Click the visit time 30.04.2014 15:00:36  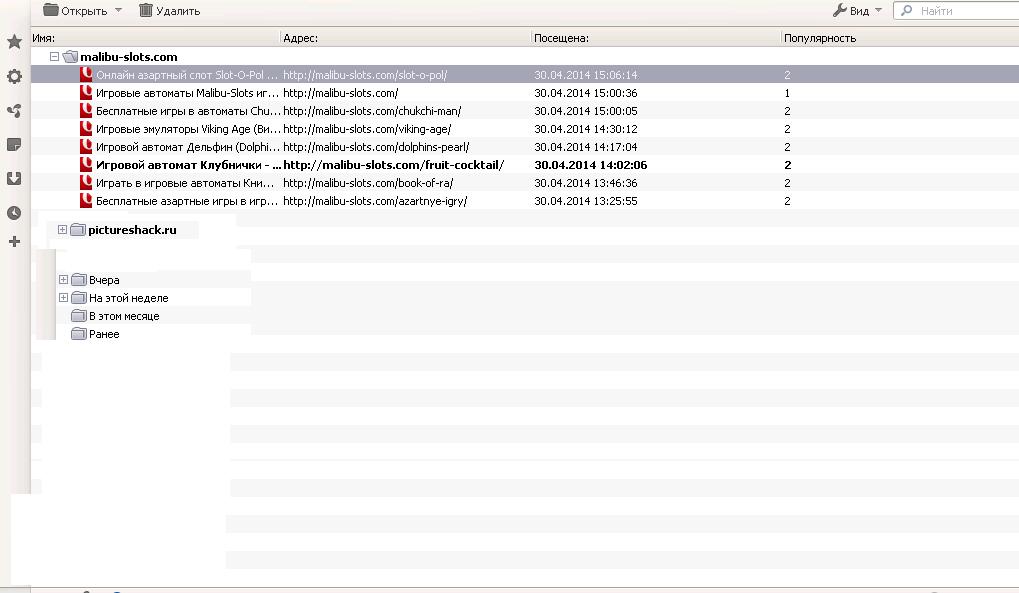click(586, 93)
